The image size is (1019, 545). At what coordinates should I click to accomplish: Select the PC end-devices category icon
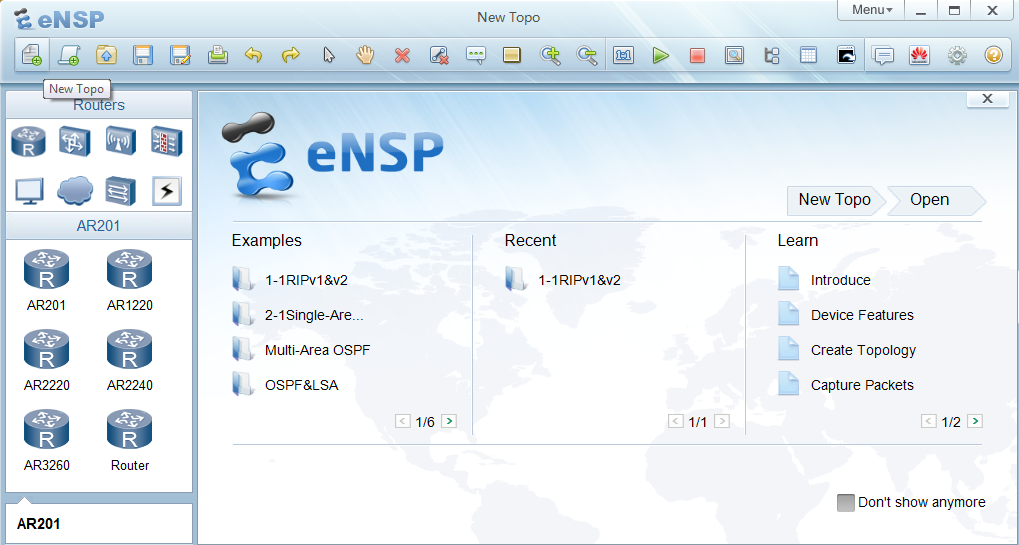pos(29,191)
